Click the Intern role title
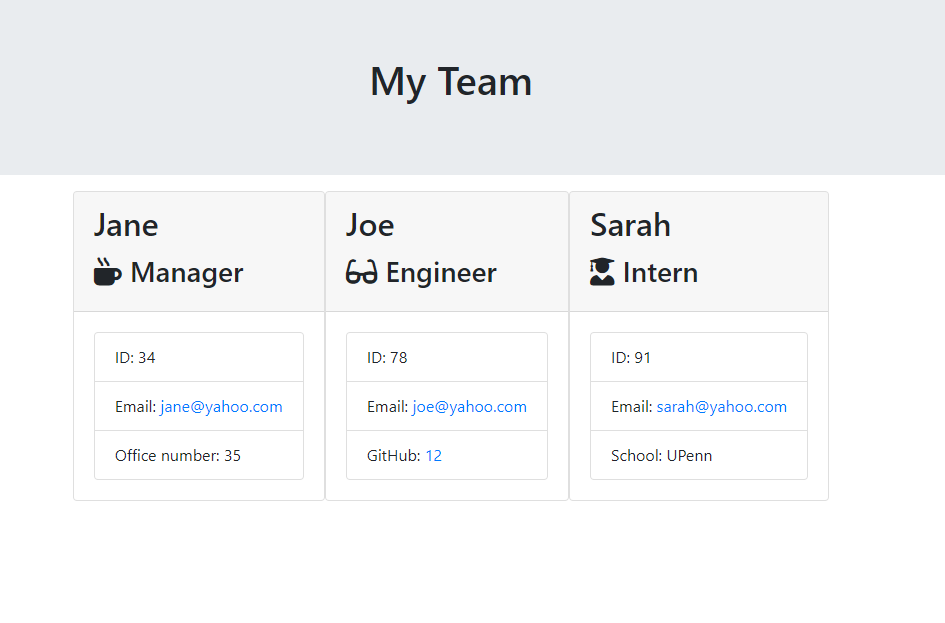 (661, 273)
